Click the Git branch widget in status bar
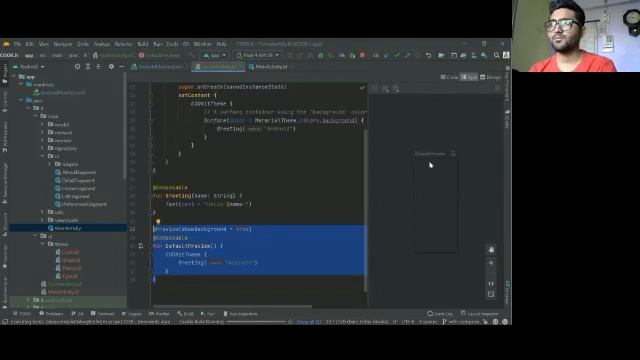640x360 pixels. tap(461, 322)
